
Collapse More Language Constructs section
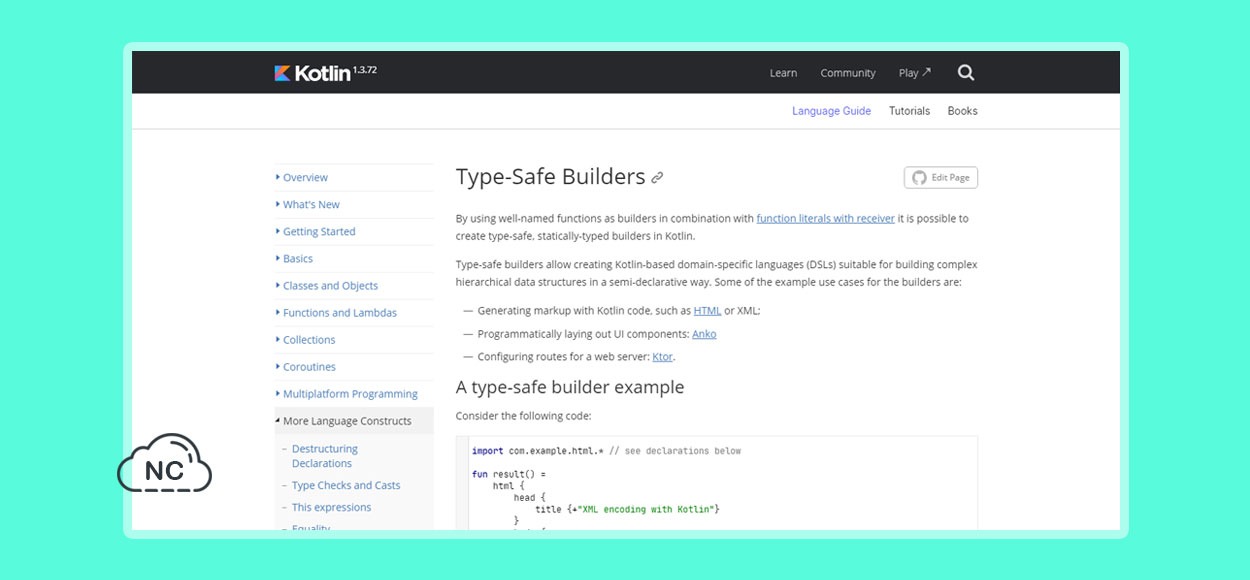354,421
